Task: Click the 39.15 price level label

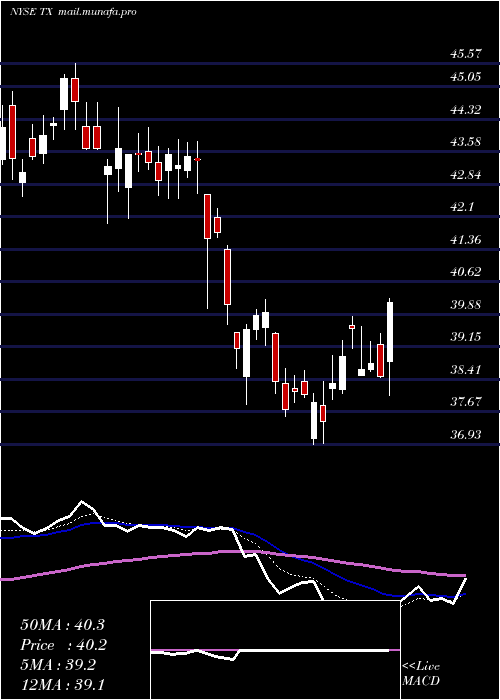Action: point(466,337)
